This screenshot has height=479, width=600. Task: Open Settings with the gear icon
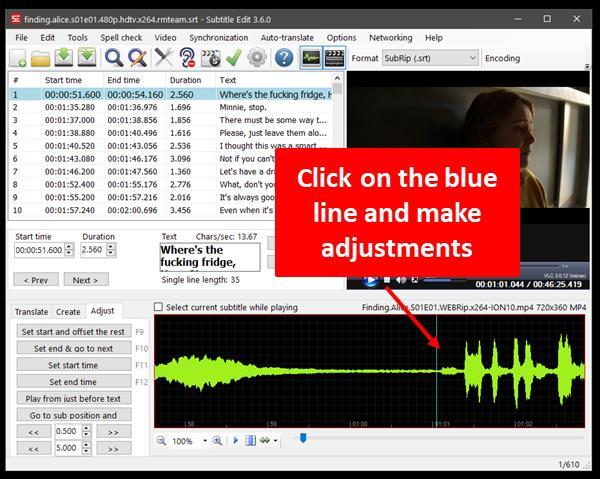tap(258, 58)
